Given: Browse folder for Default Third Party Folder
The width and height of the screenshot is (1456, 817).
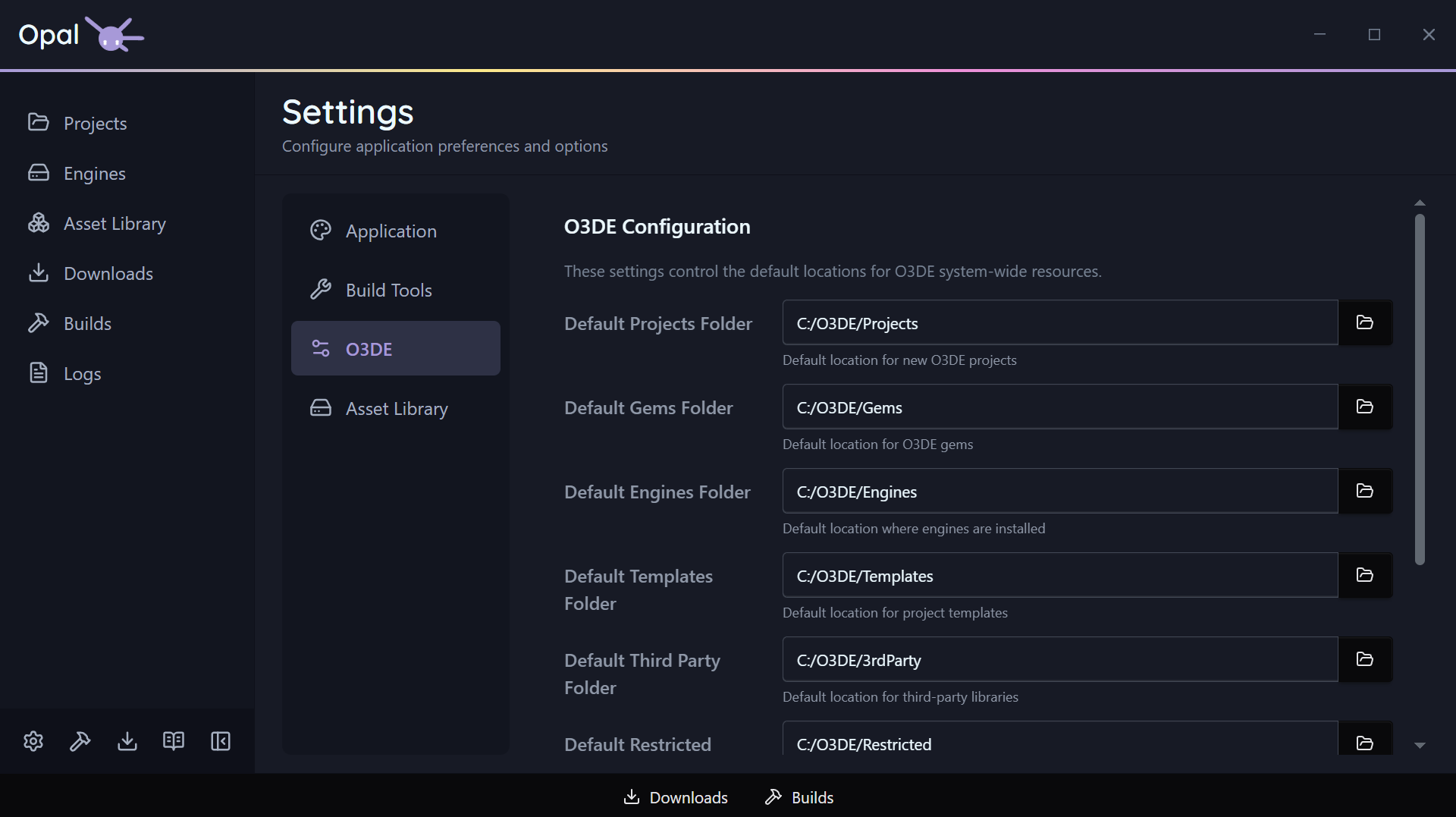Looking at the screenshot, I should click(1365, 659).
